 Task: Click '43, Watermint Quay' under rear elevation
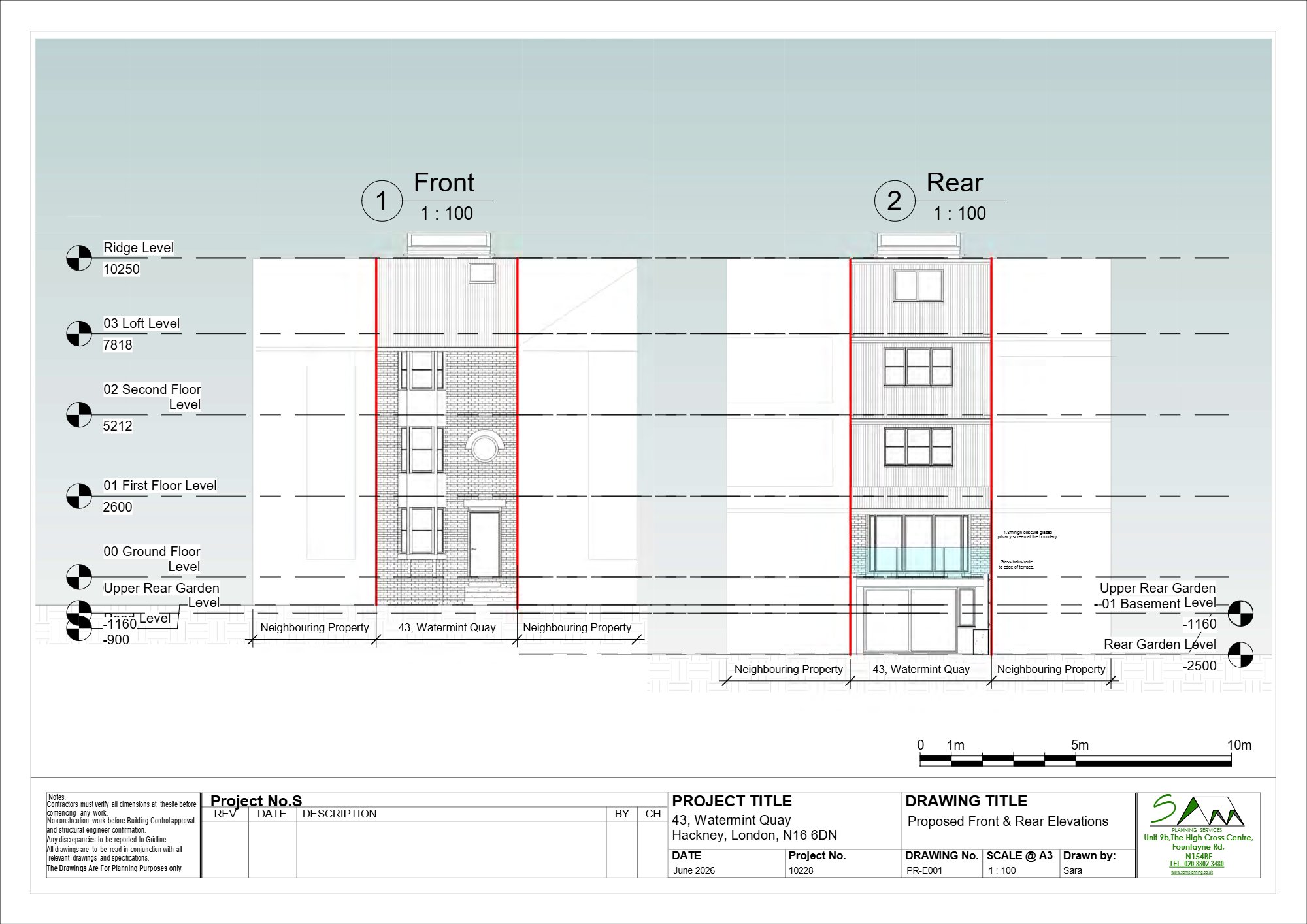coord(921,669)
